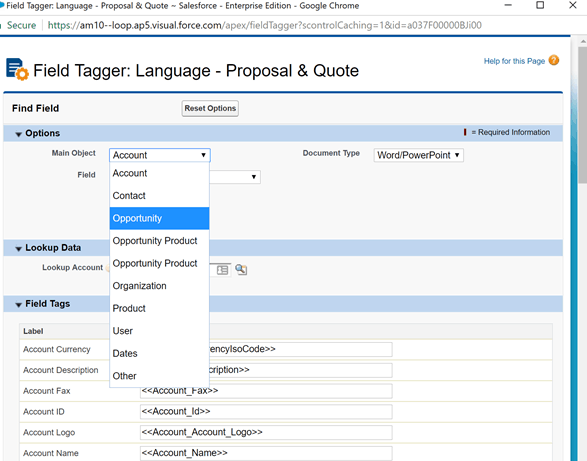The width and height of the screenshot is (587, 461).
Task: Click the Chrome address bar URL
Action: click(264, 25)
